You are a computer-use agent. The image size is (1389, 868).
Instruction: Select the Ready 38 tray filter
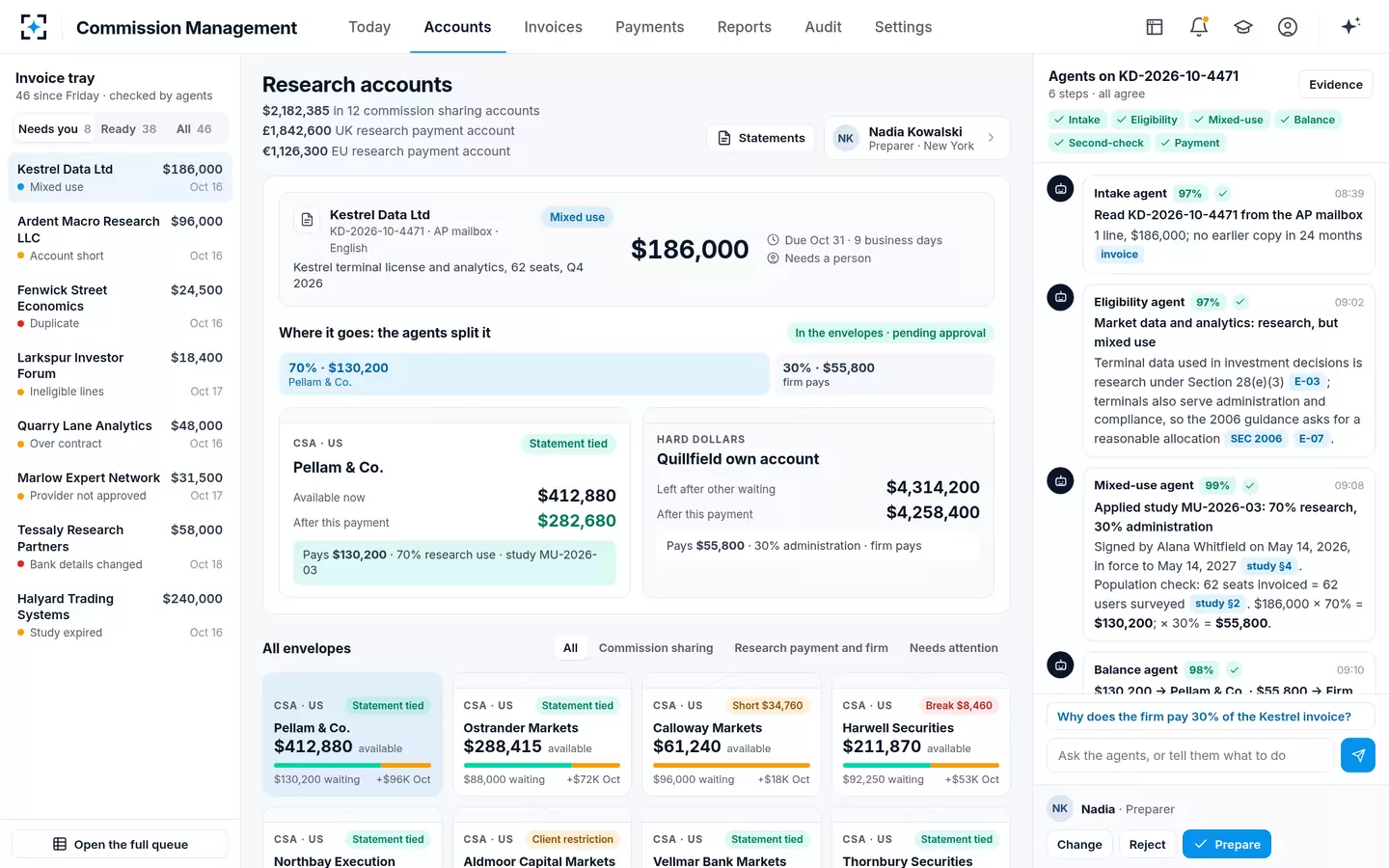tap(128, 129)
